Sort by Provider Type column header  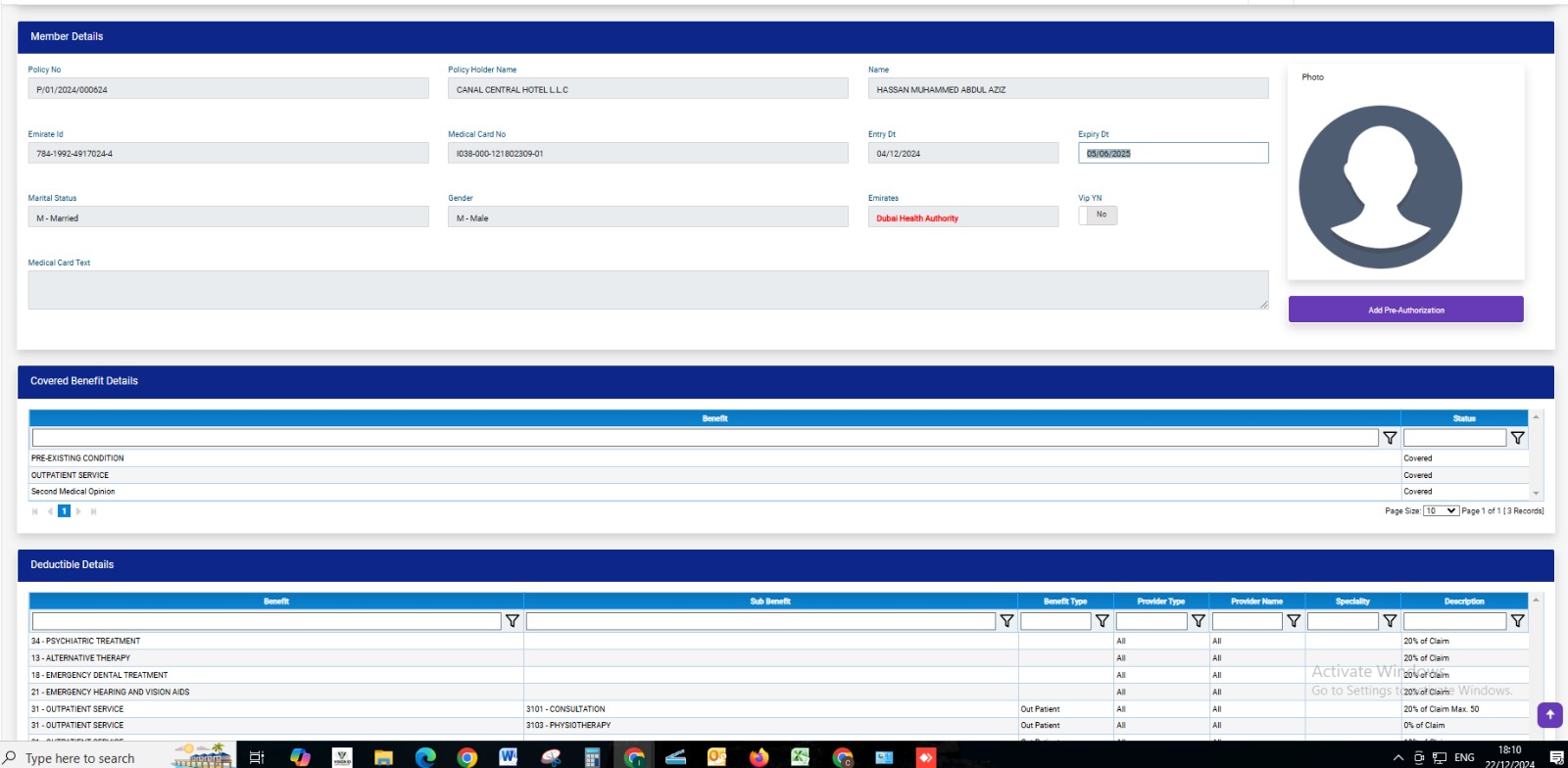click(1160, 601)
